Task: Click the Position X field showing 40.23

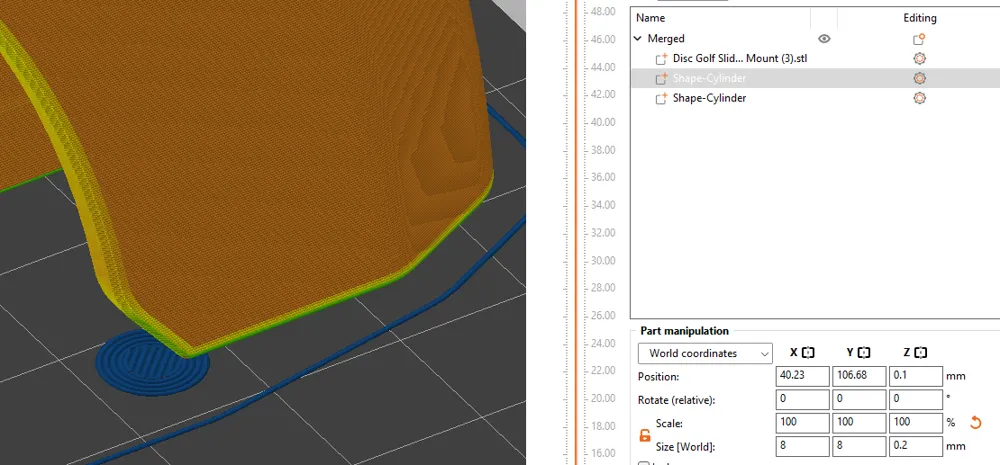Action: tap(803, 376)
